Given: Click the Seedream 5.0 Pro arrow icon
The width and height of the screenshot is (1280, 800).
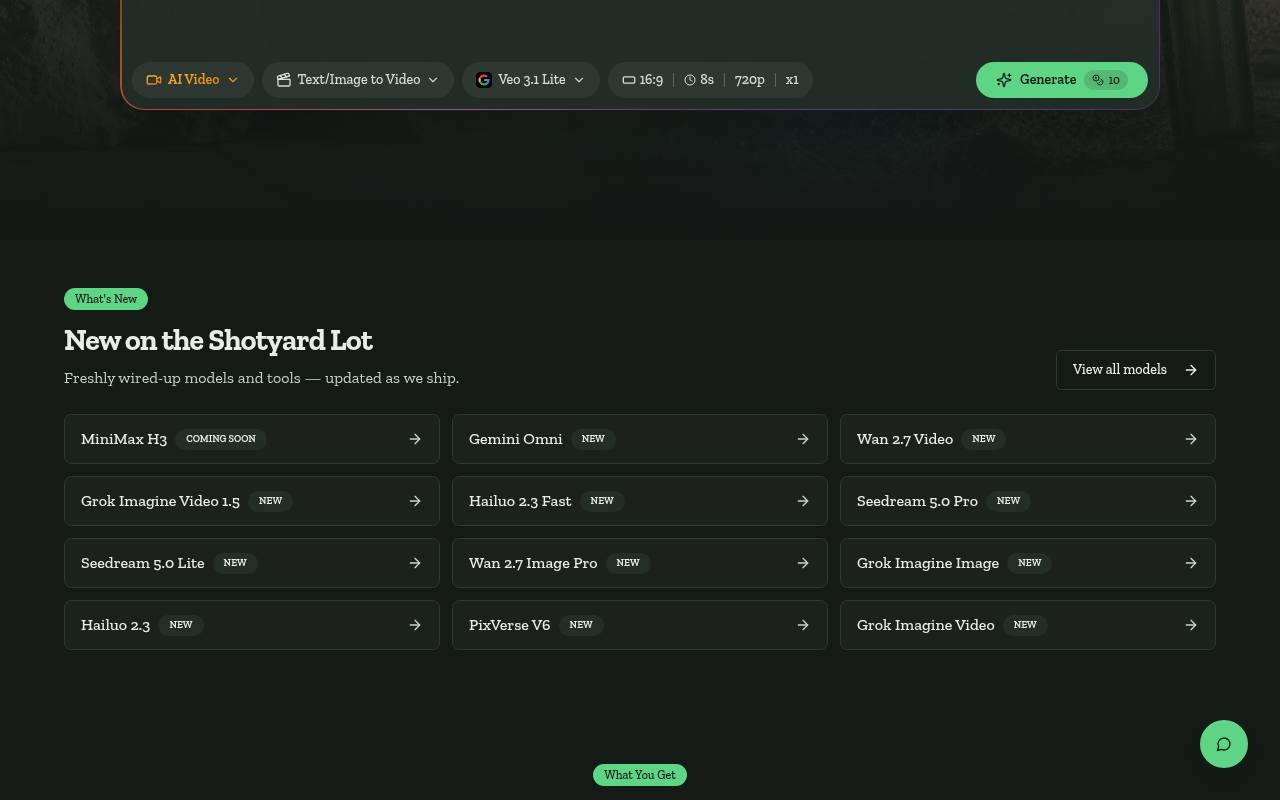Looking at the screenshot, I should tap(1191, 501).
